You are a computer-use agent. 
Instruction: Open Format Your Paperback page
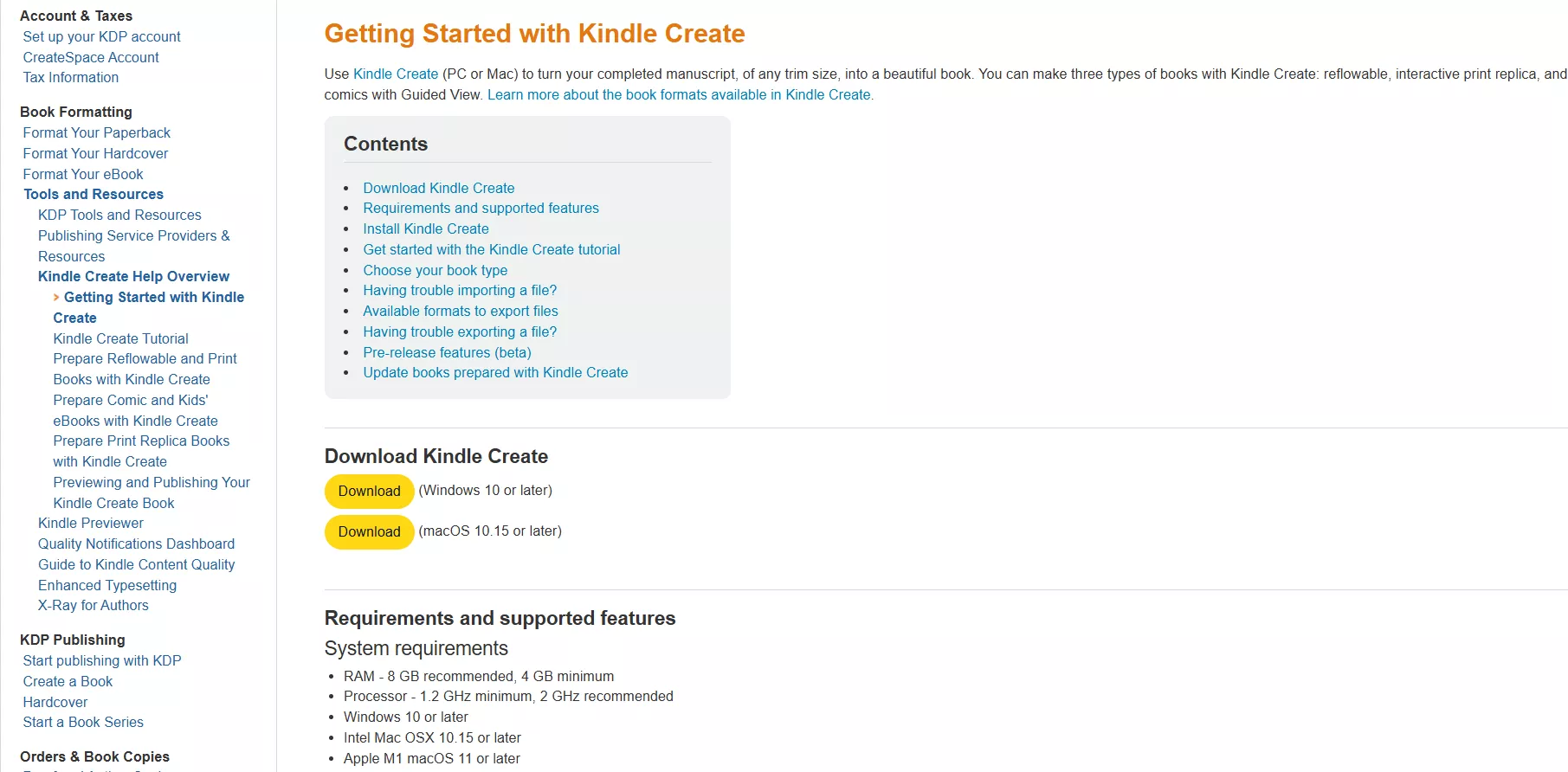(x=96, y=132)
